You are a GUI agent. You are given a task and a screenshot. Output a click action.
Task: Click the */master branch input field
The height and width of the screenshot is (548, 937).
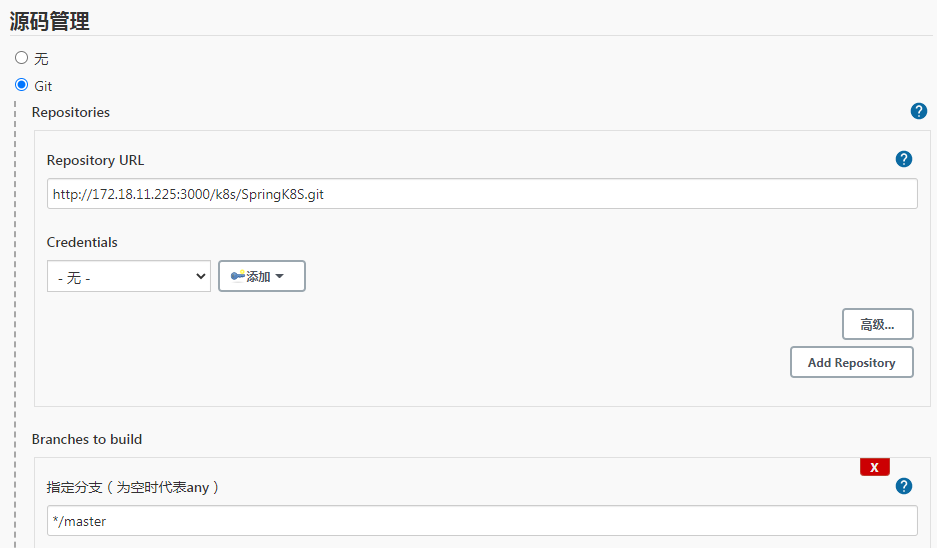point(482,521)
